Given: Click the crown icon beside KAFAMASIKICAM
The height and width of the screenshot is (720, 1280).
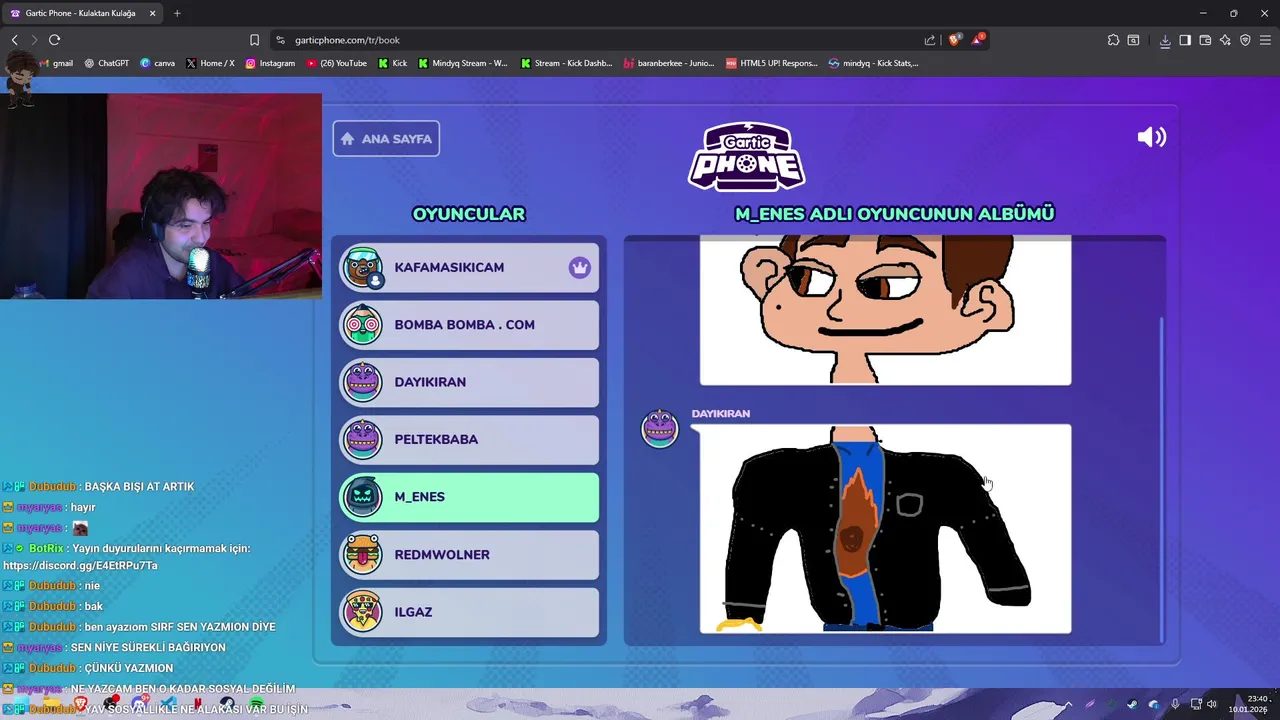Looking at the screenshot, I should [580, 267].
